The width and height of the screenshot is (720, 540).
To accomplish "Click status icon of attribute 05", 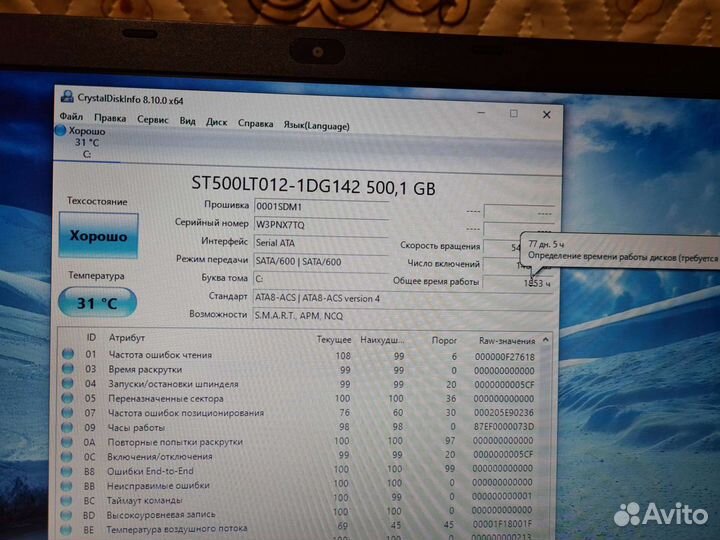I will [68, 398].
